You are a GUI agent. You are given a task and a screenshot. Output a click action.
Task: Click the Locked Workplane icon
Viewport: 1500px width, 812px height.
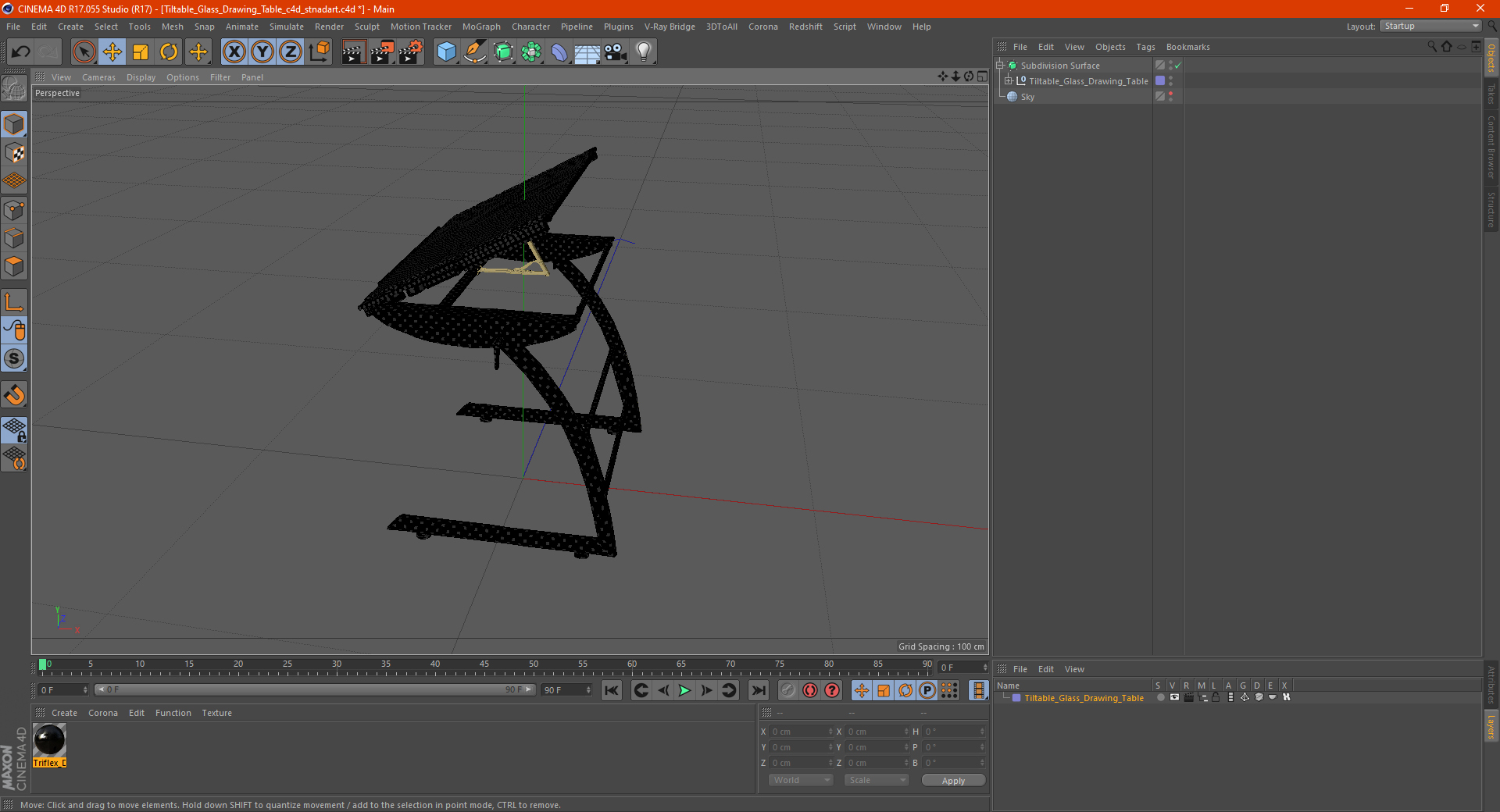[x=15, y=430]
